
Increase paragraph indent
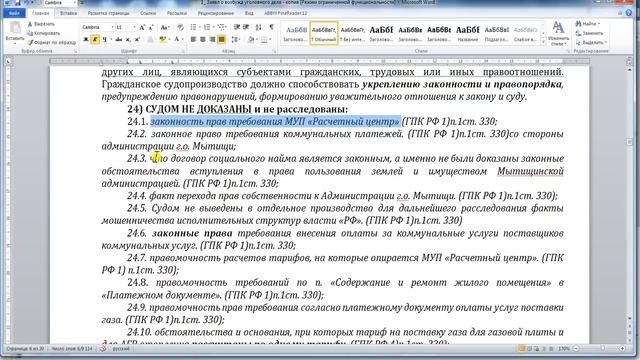[x=246, y=27]
